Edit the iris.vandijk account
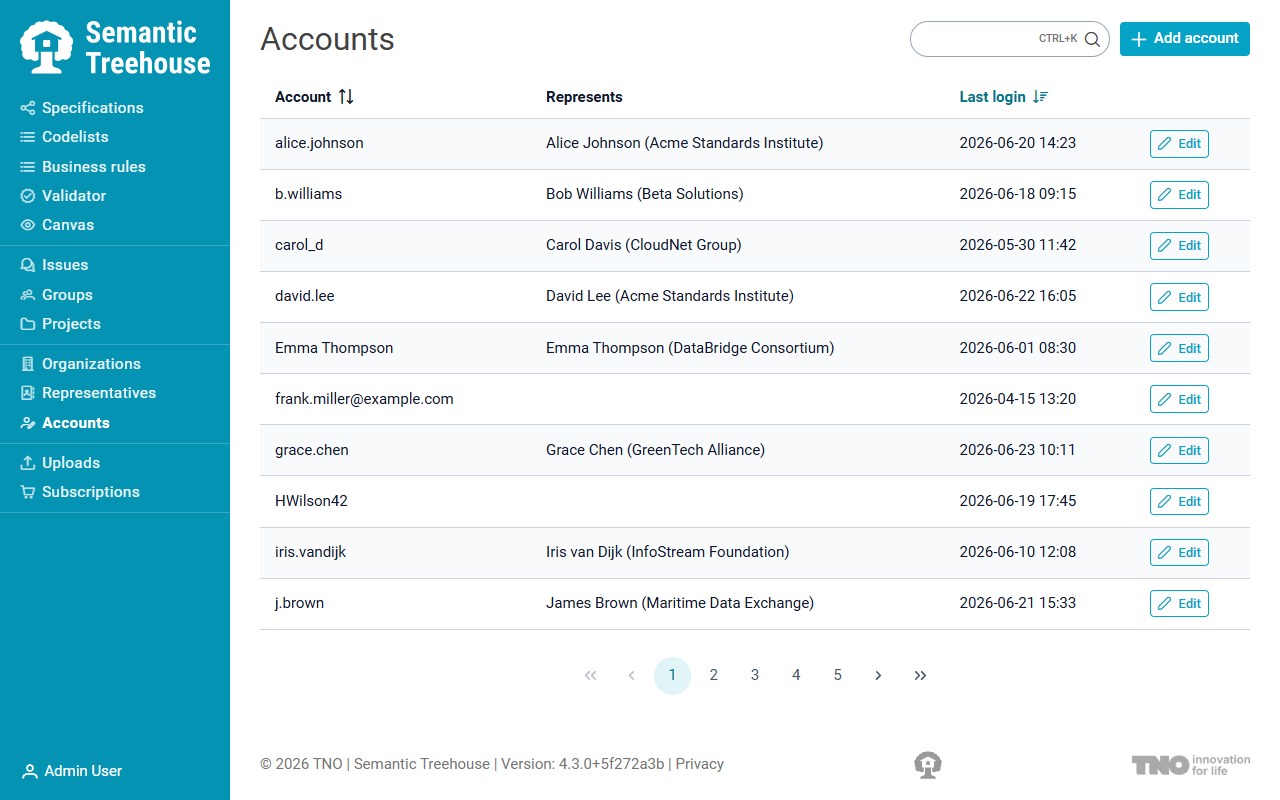Image resolution: width=1280 pixels, height=800 pixels. (1179, 552)
